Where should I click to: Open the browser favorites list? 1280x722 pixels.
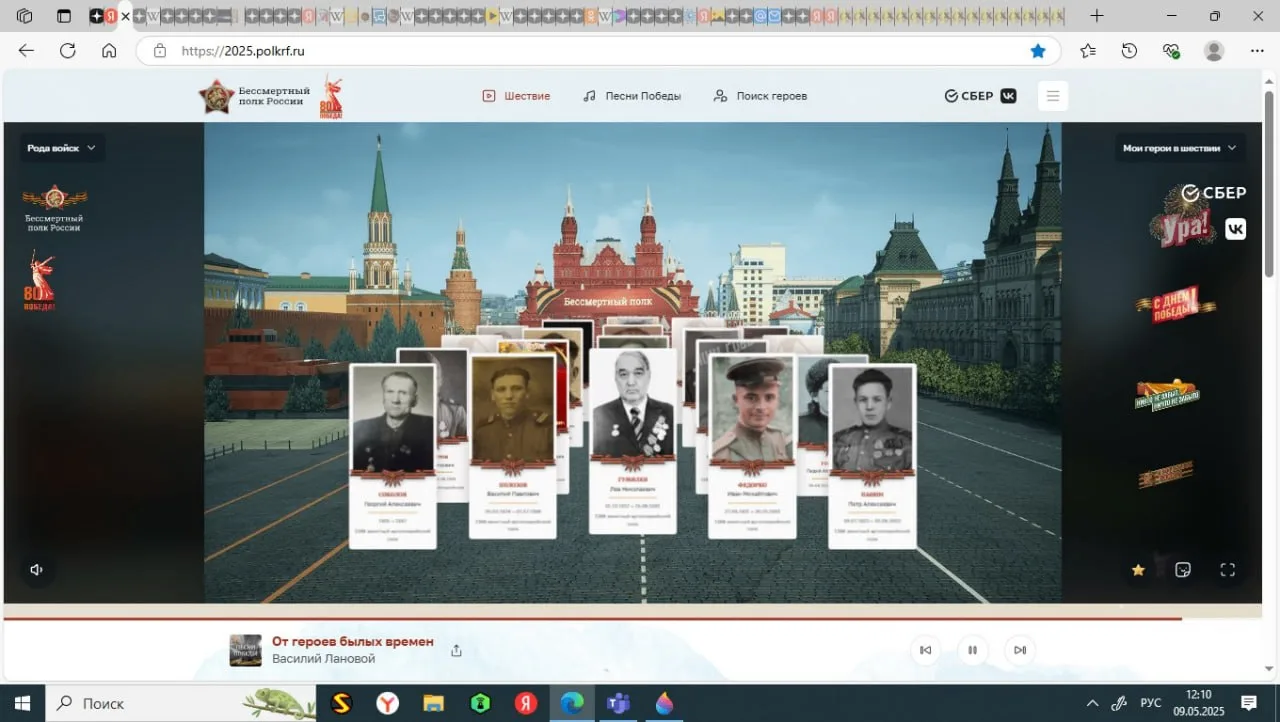[x=1088, y=51]
